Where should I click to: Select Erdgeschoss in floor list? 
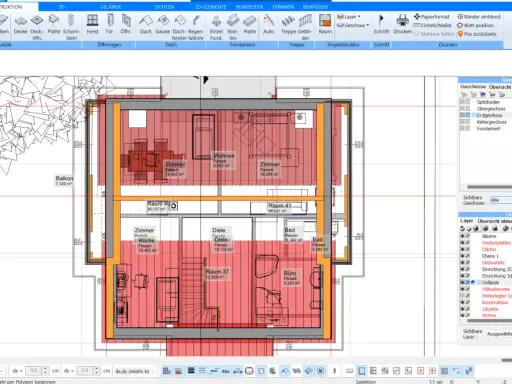point(489,115)
